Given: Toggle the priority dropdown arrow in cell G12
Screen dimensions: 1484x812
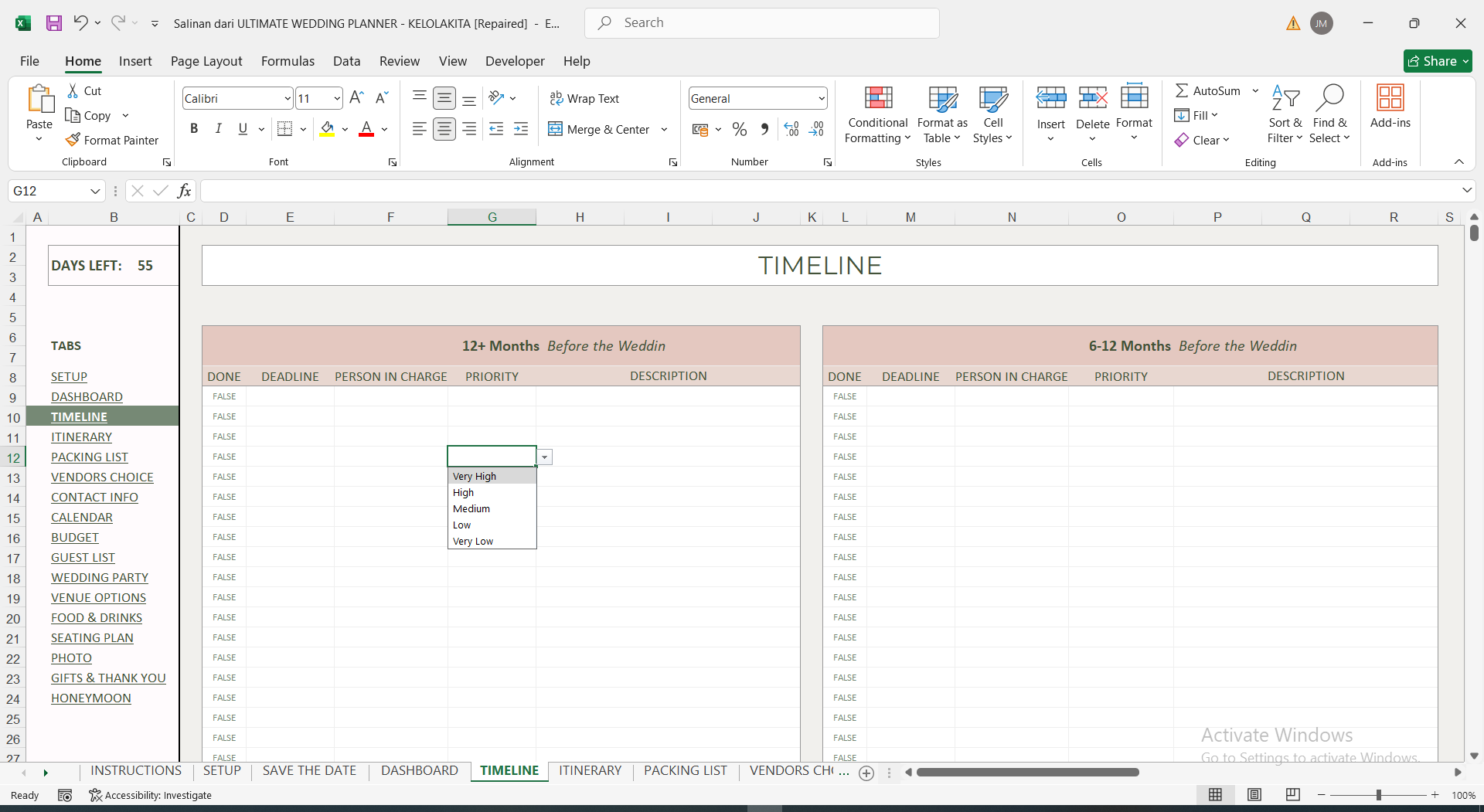Looking at the screenshot, I should pos(545,457).
